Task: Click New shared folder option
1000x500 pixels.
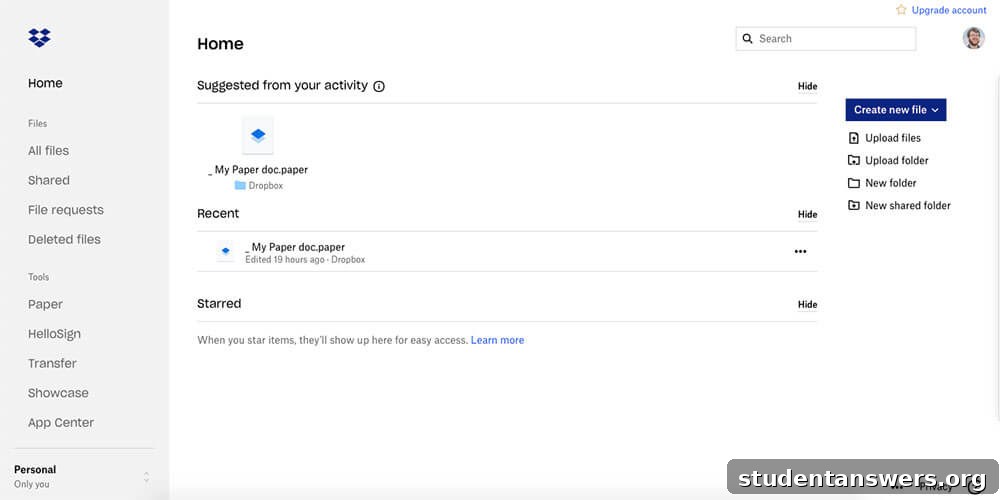Action: pos(908,205)
